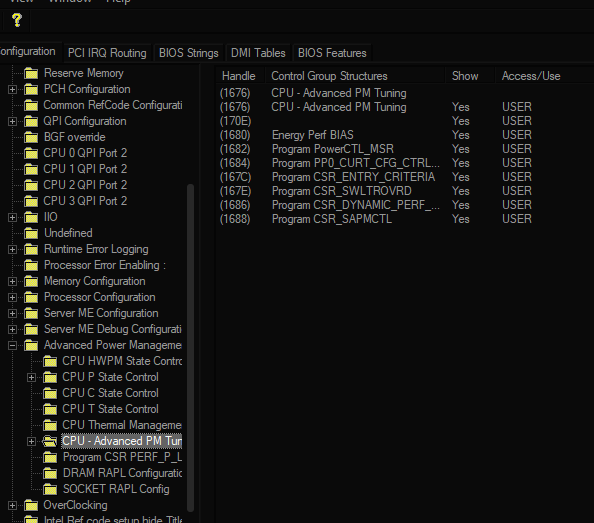Select the Program CSR_ENTRY_CRITERIA row
594x523 pixels.
click(x=405, y=177)
